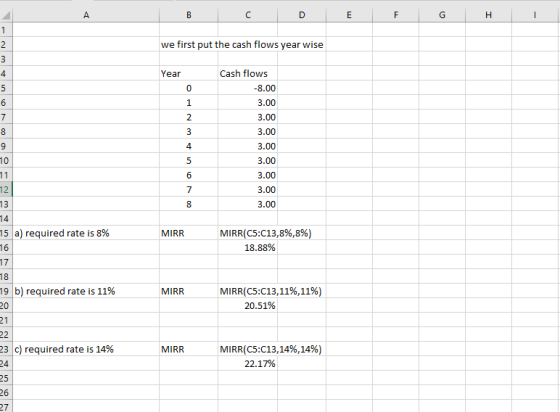Image resolution: width=560 pixels, height=412 pixels.
Task: Select column A header
Action: pos(86,15)
